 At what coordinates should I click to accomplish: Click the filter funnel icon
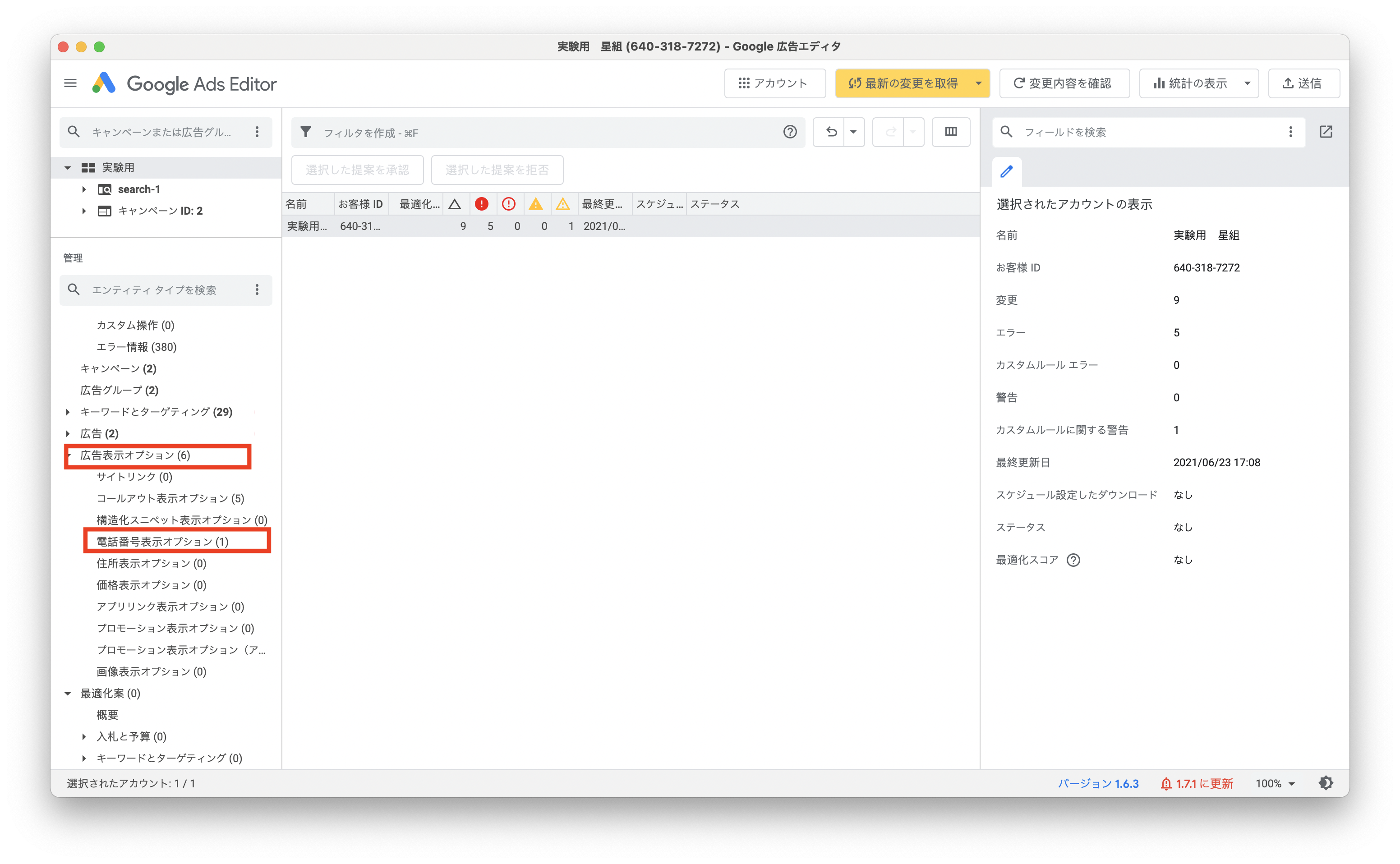[x=306, y=132]
